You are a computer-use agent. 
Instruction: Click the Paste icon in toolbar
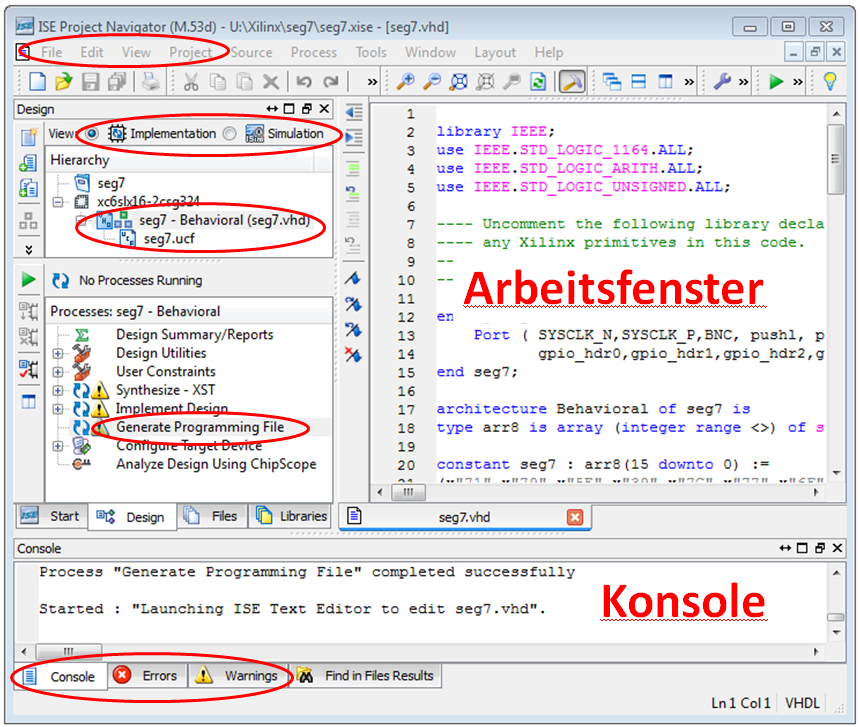[244, 82]
